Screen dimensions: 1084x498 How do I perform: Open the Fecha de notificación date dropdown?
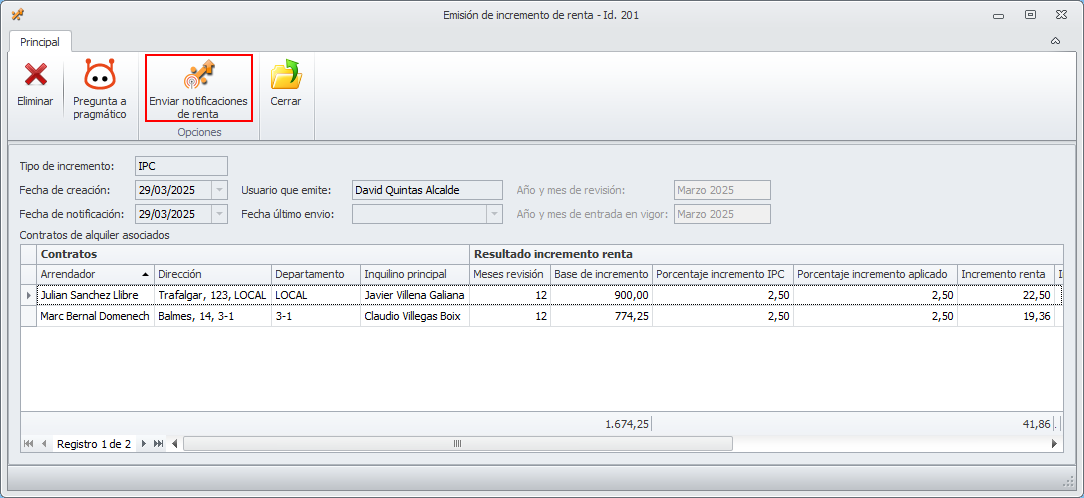click(x=220, y=214)
